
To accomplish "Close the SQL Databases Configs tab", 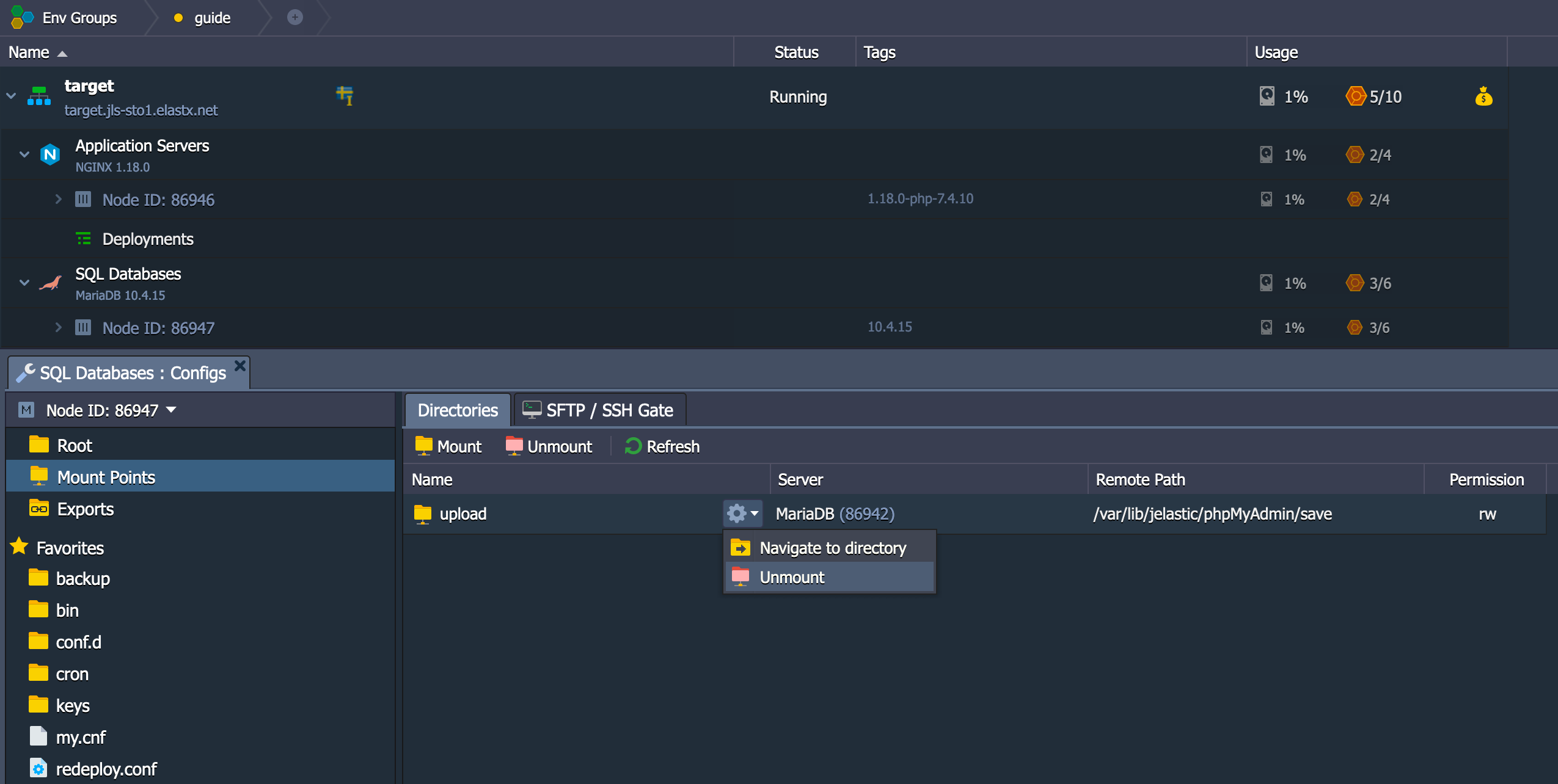I will click(240, 366).
